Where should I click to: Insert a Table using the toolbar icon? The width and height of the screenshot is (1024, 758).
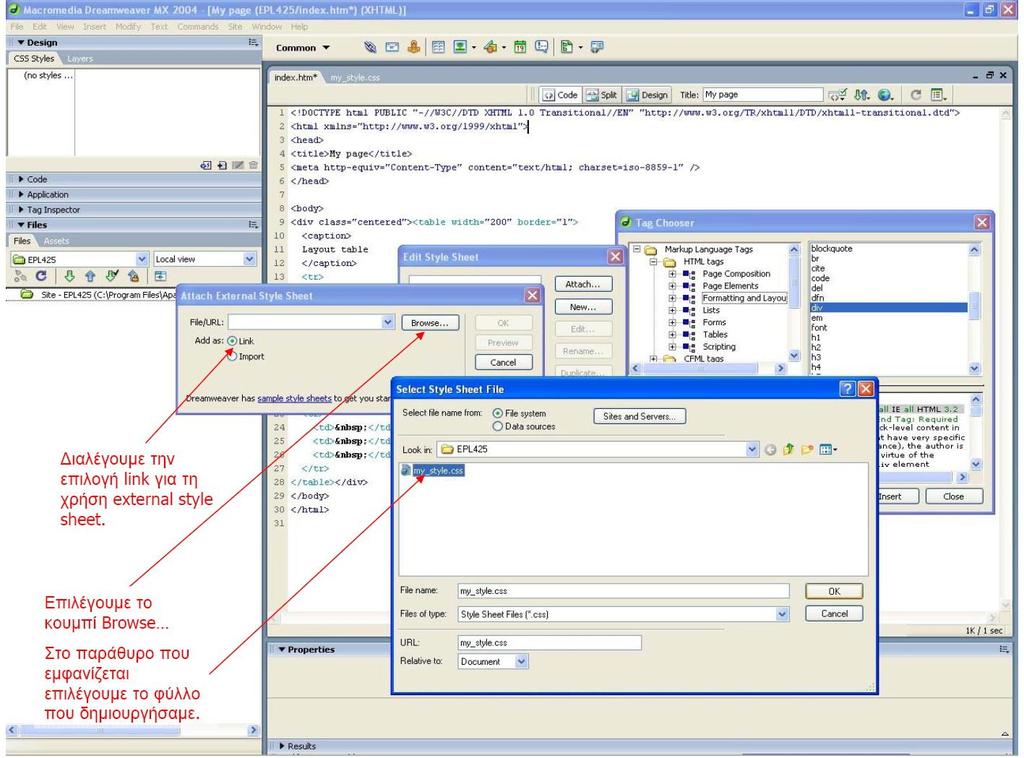[x=438, y=47]
